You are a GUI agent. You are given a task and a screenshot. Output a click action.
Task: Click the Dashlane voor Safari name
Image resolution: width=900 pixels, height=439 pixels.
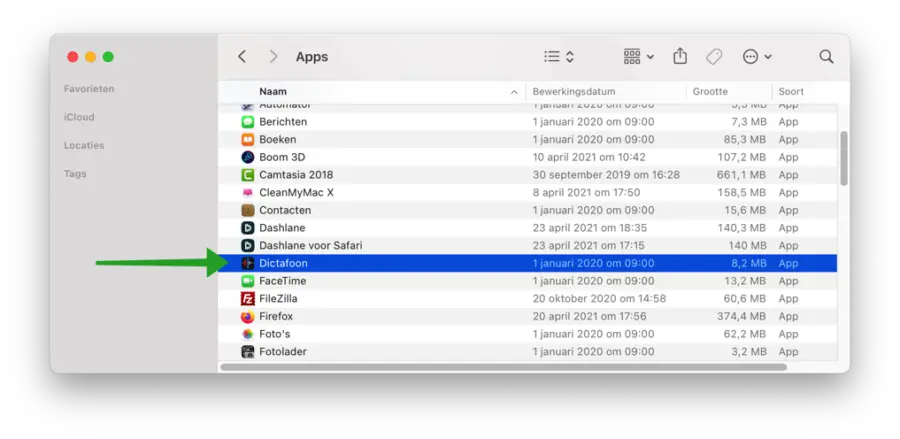click(x=311, y=246)
